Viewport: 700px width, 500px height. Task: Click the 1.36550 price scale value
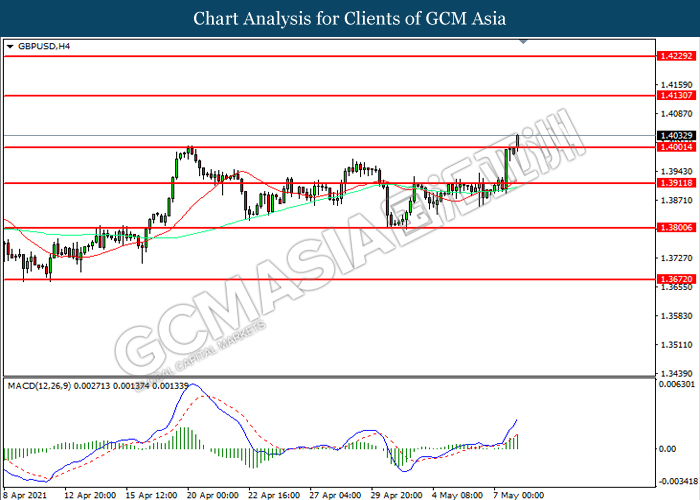676,287
